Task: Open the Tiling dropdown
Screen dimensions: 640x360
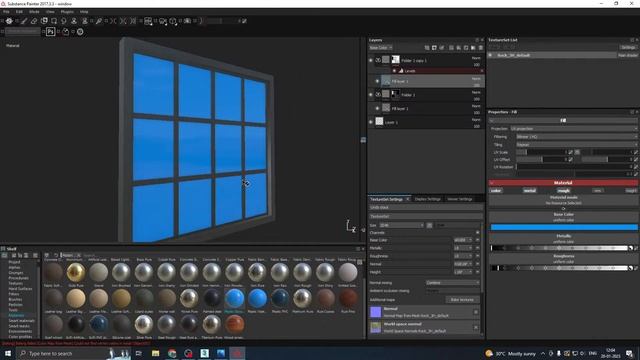Action: [x=576, y=144]
